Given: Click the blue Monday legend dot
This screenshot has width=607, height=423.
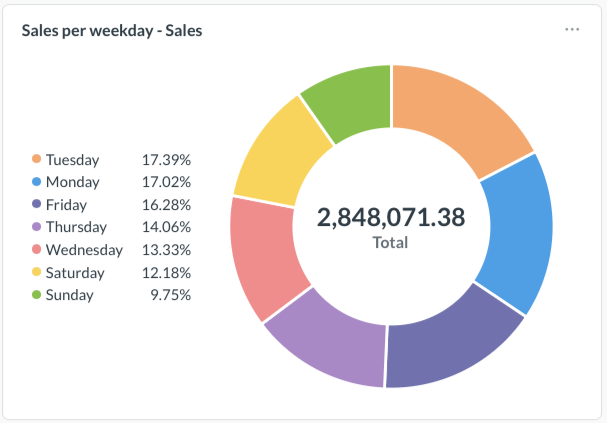Looking at the screenshot, I should 37,182.
